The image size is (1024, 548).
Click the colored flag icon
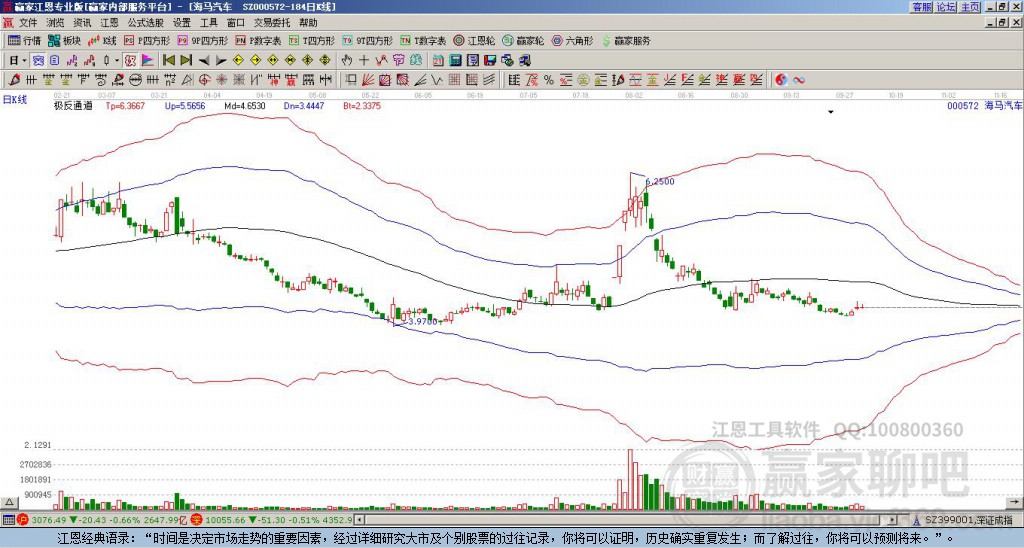coord(148,61)
